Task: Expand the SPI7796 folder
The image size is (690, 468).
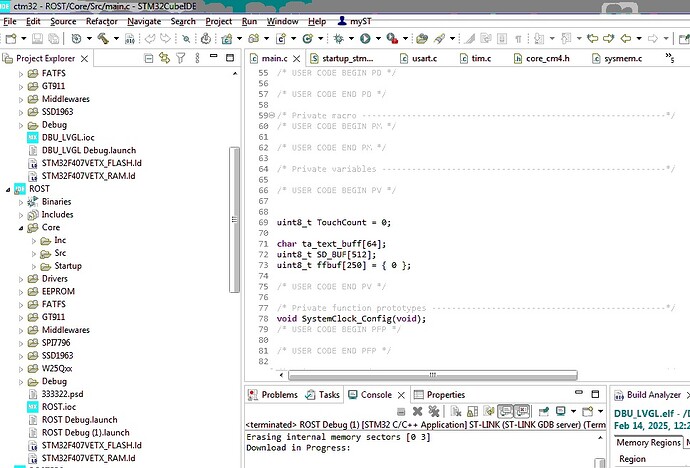Action: pos(21,344)
